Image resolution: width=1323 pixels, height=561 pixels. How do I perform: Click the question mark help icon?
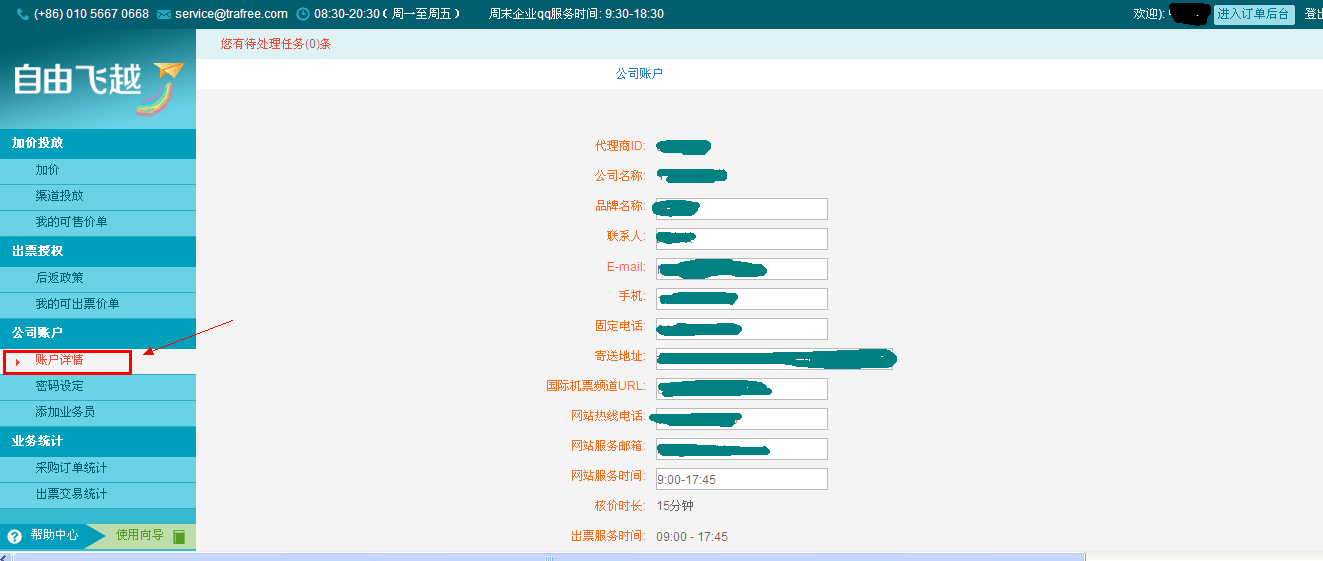(14, 536)
